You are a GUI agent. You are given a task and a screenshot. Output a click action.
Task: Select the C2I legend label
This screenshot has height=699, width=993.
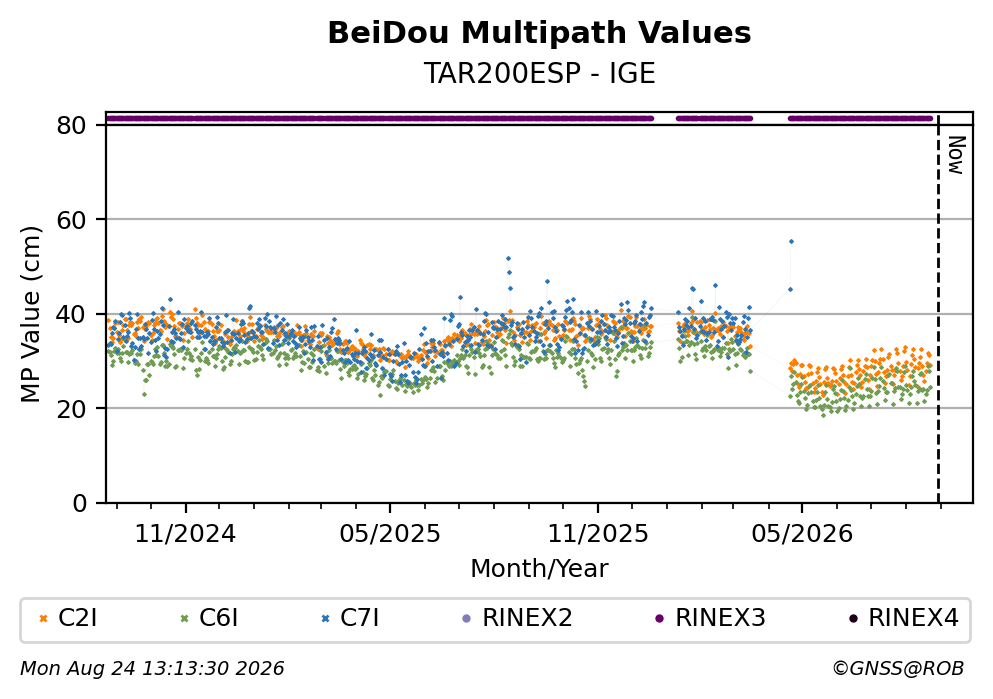point(78,618)
